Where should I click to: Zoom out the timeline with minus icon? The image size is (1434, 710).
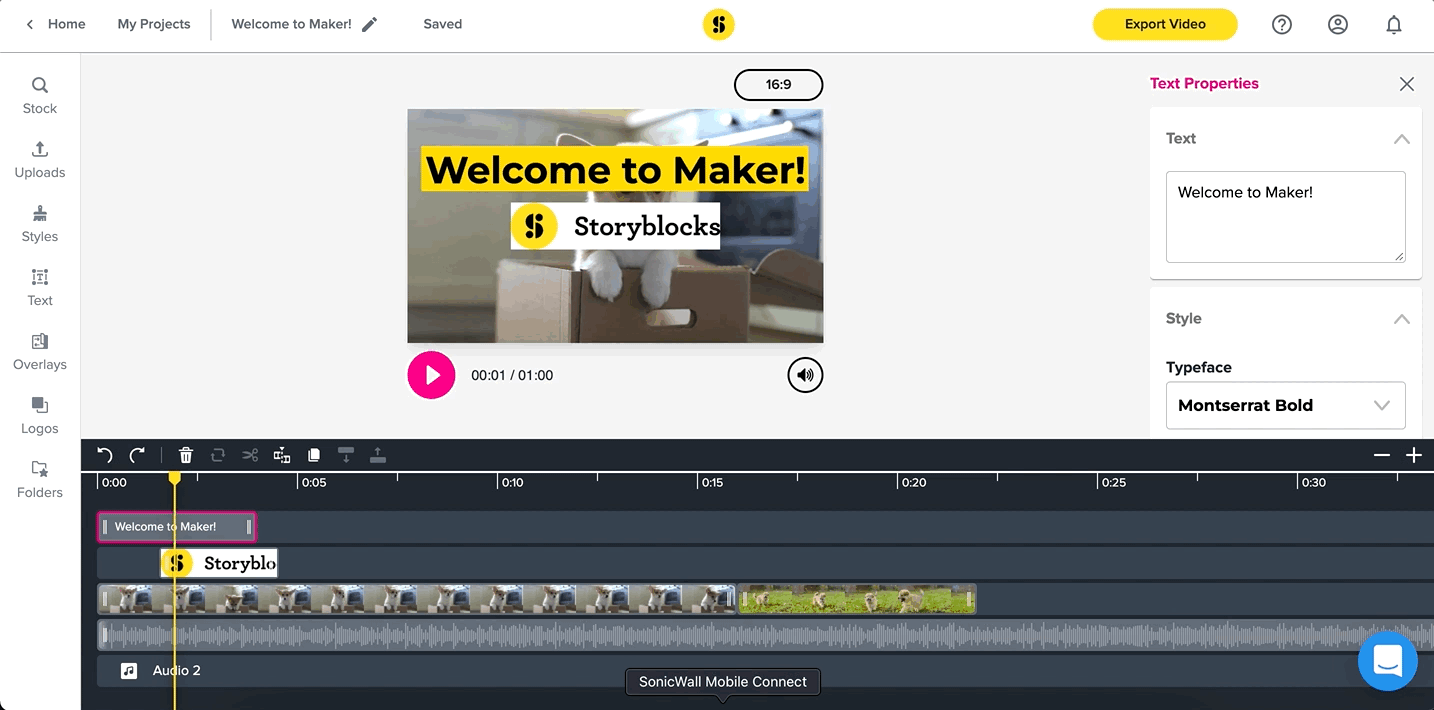(1382, 455)
